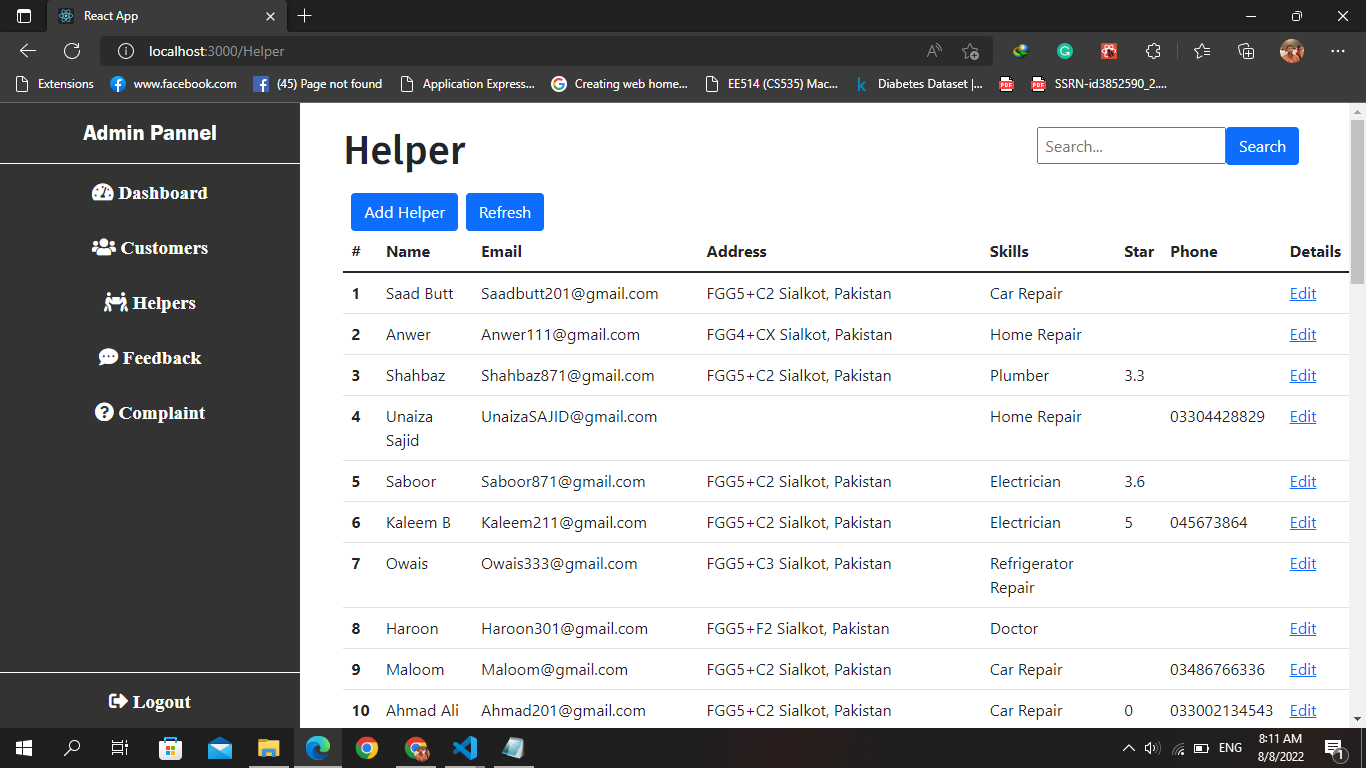1366x768 pixels.
Task: Click the Feedback speech bubble icon
Action: click(108, 358)
